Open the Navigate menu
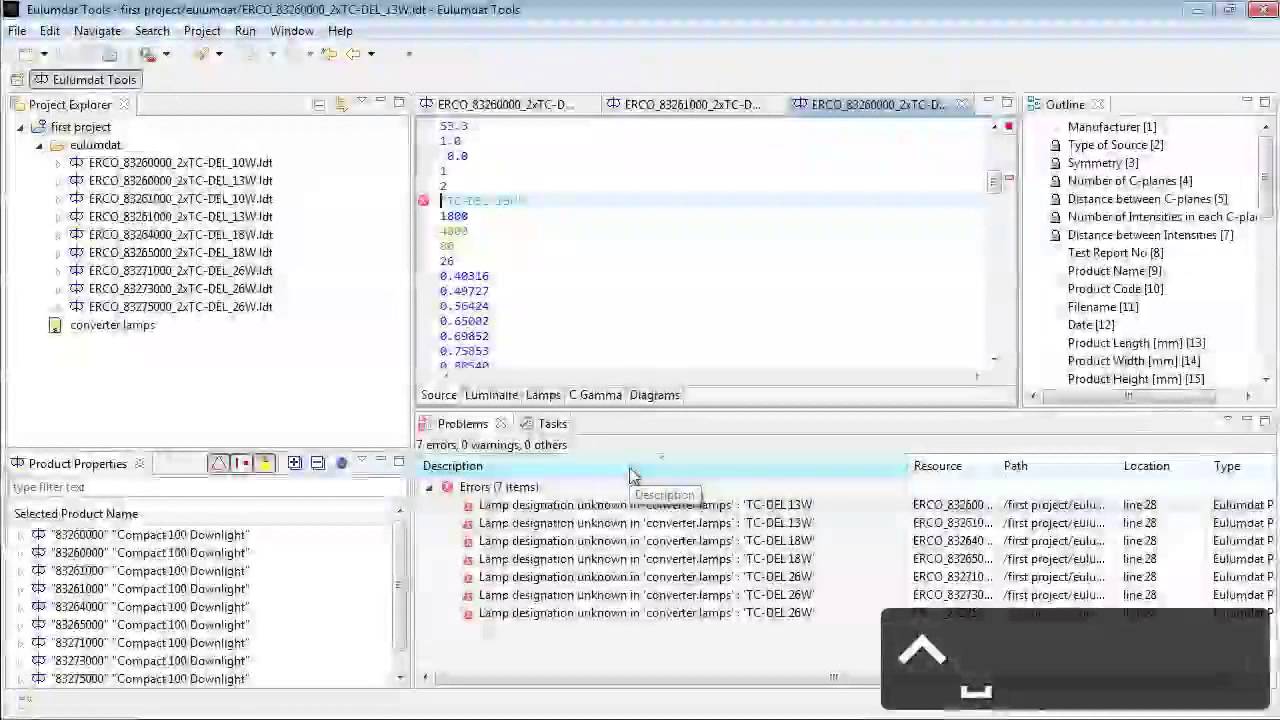 pyautogui.click(x=97, y=31)
